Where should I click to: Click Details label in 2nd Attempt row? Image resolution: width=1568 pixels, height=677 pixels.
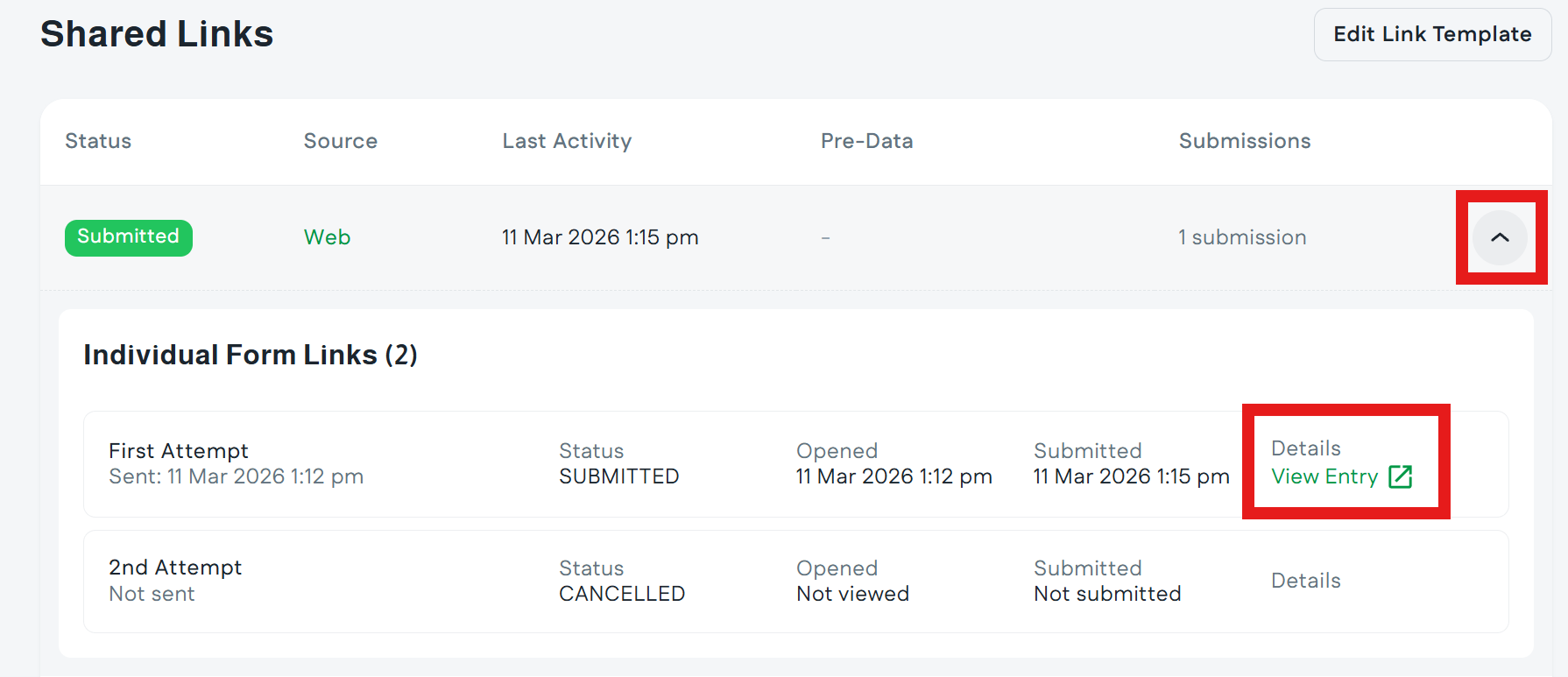(x=1305, y=581)
